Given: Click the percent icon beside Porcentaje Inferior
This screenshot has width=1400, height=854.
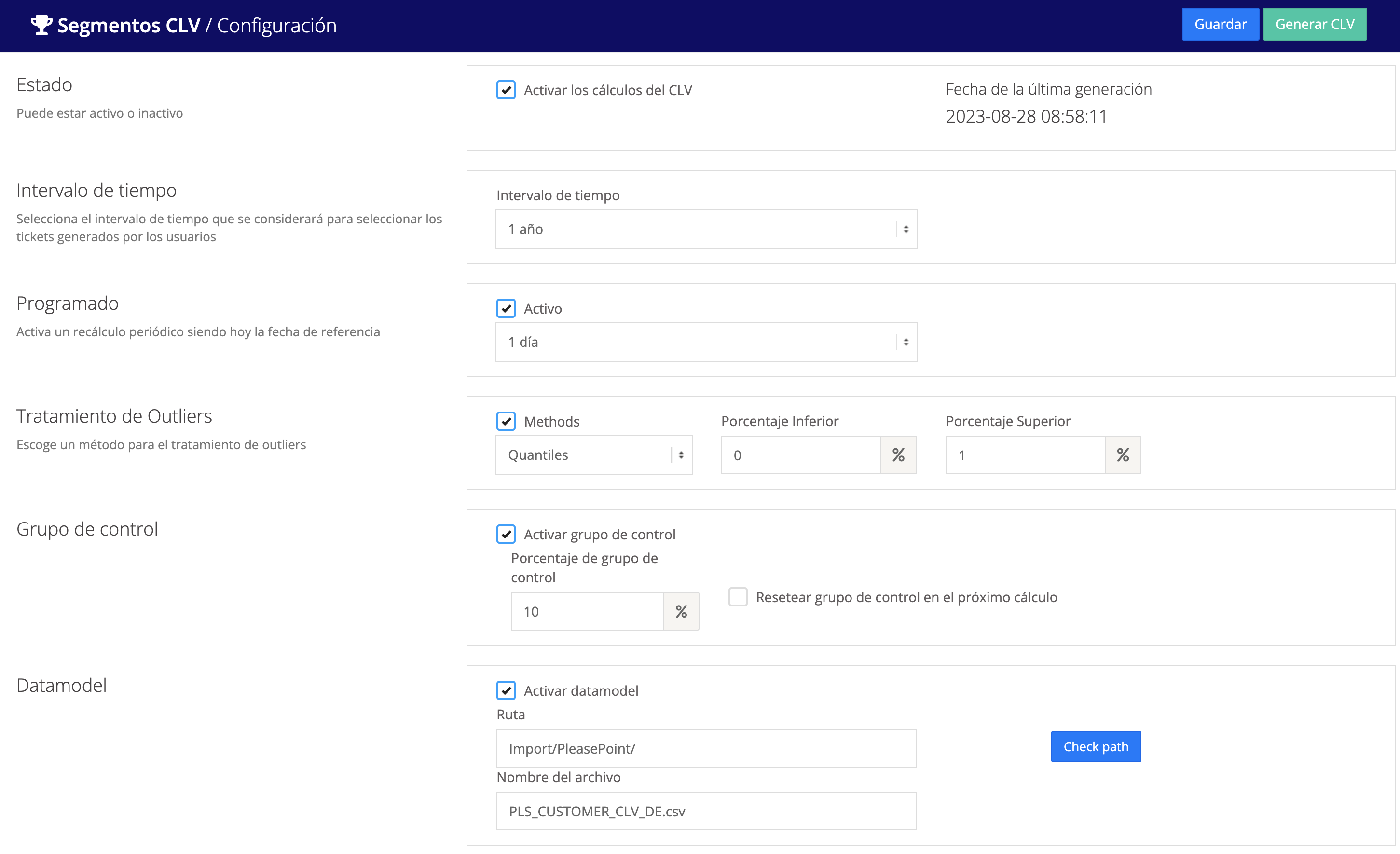Looking at the screenshot, I should (898, 455).
